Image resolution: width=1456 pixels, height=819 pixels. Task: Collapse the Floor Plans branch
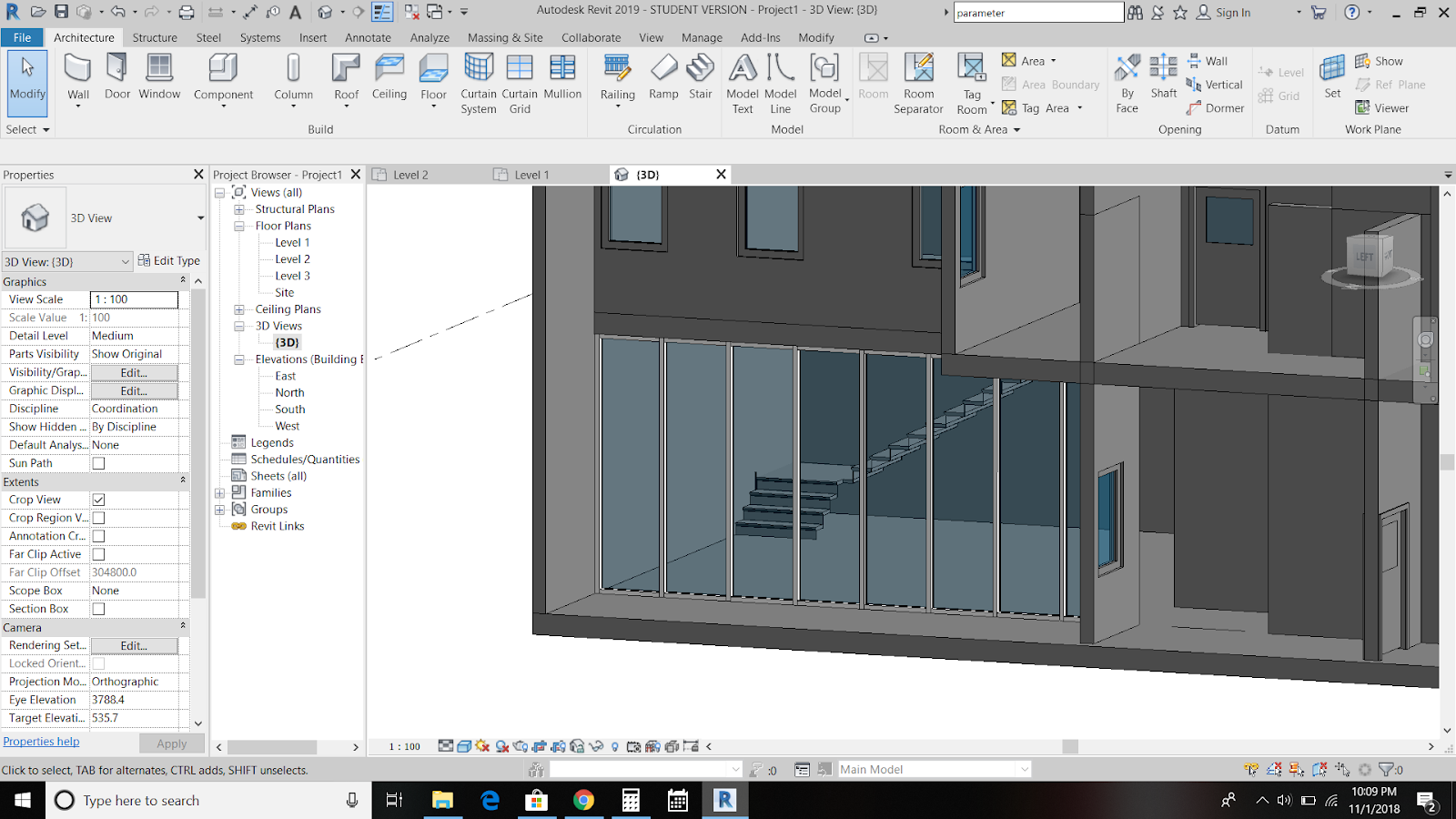click(x=238, y=225)
